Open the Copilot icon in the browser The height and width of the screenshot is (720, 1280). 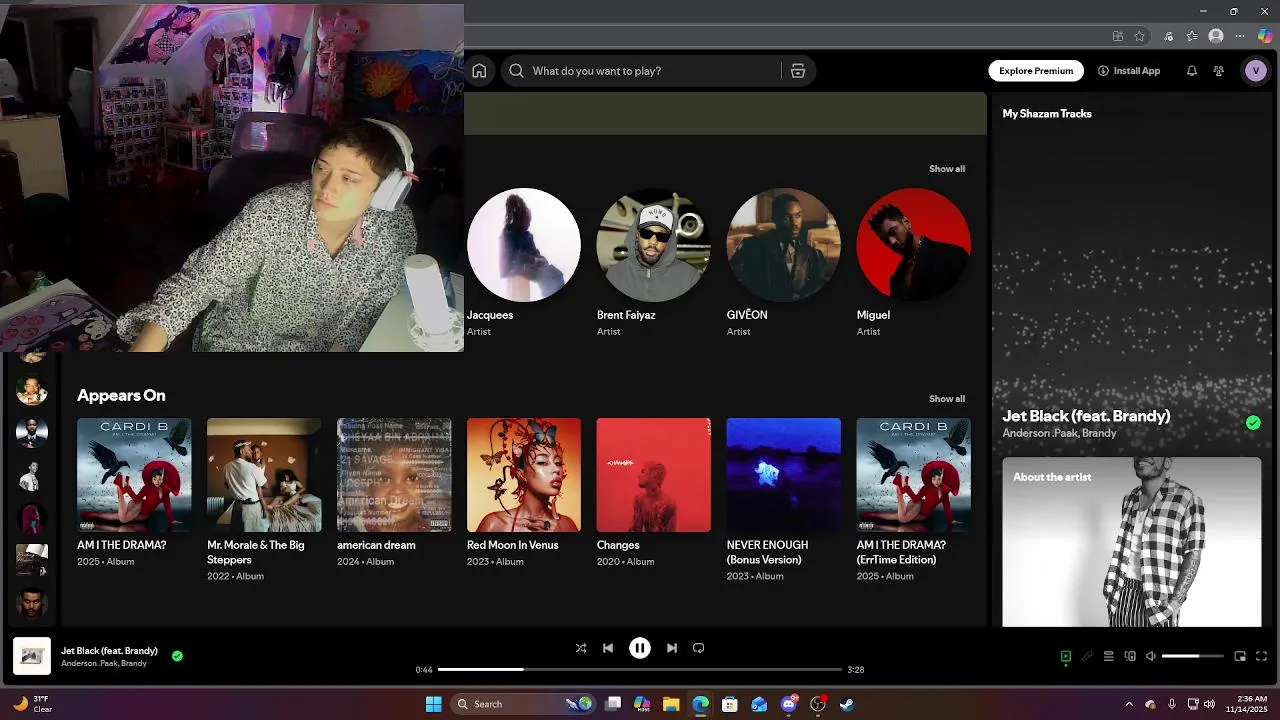[x=1265, y=36]
